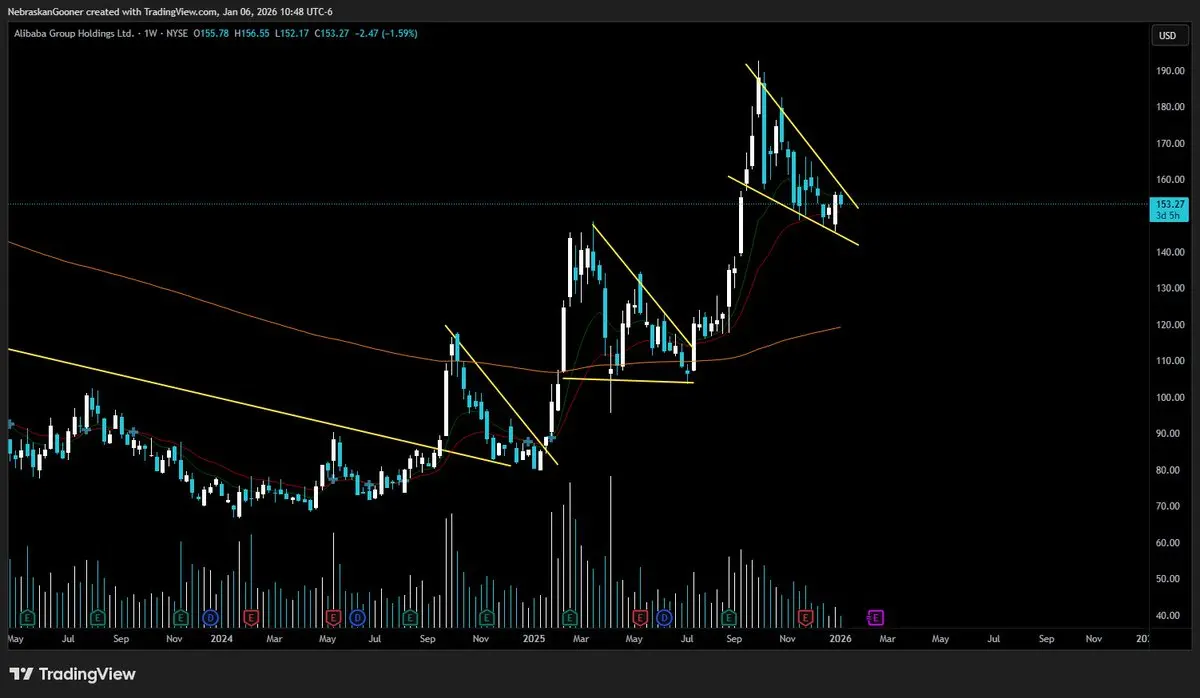The width and height of the screenshot is (1200, 698).
Task: Click the blue dividend marker before Jul 2024
Action: pyautogui.click(x=358, y=617)
